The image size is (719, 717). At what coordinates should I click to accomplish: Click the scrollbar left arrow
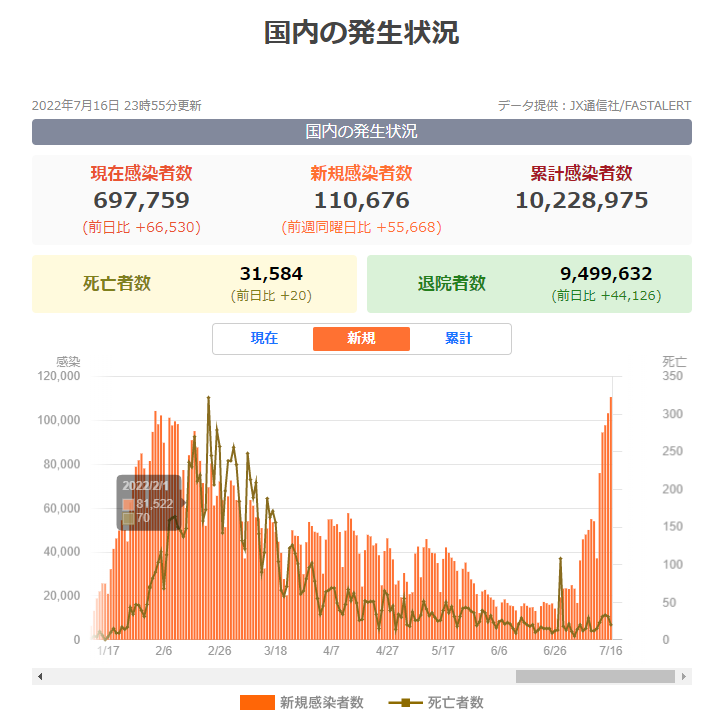[x=40, y=677]
